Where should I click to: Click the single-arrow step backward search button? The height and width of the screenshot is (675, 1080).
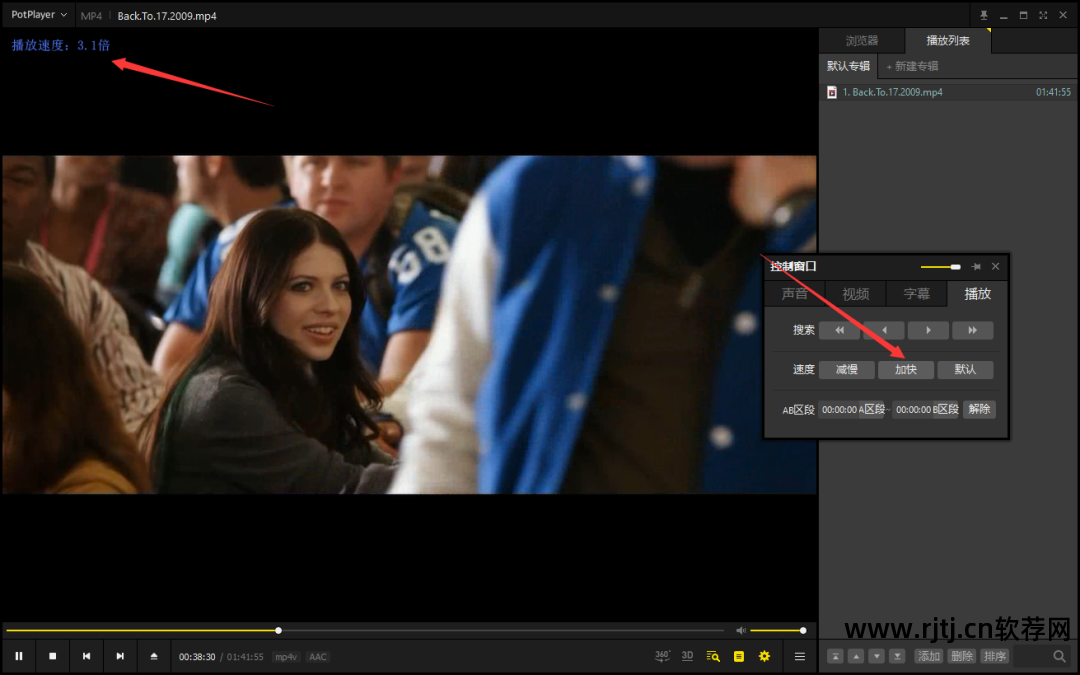click(884, 331)
